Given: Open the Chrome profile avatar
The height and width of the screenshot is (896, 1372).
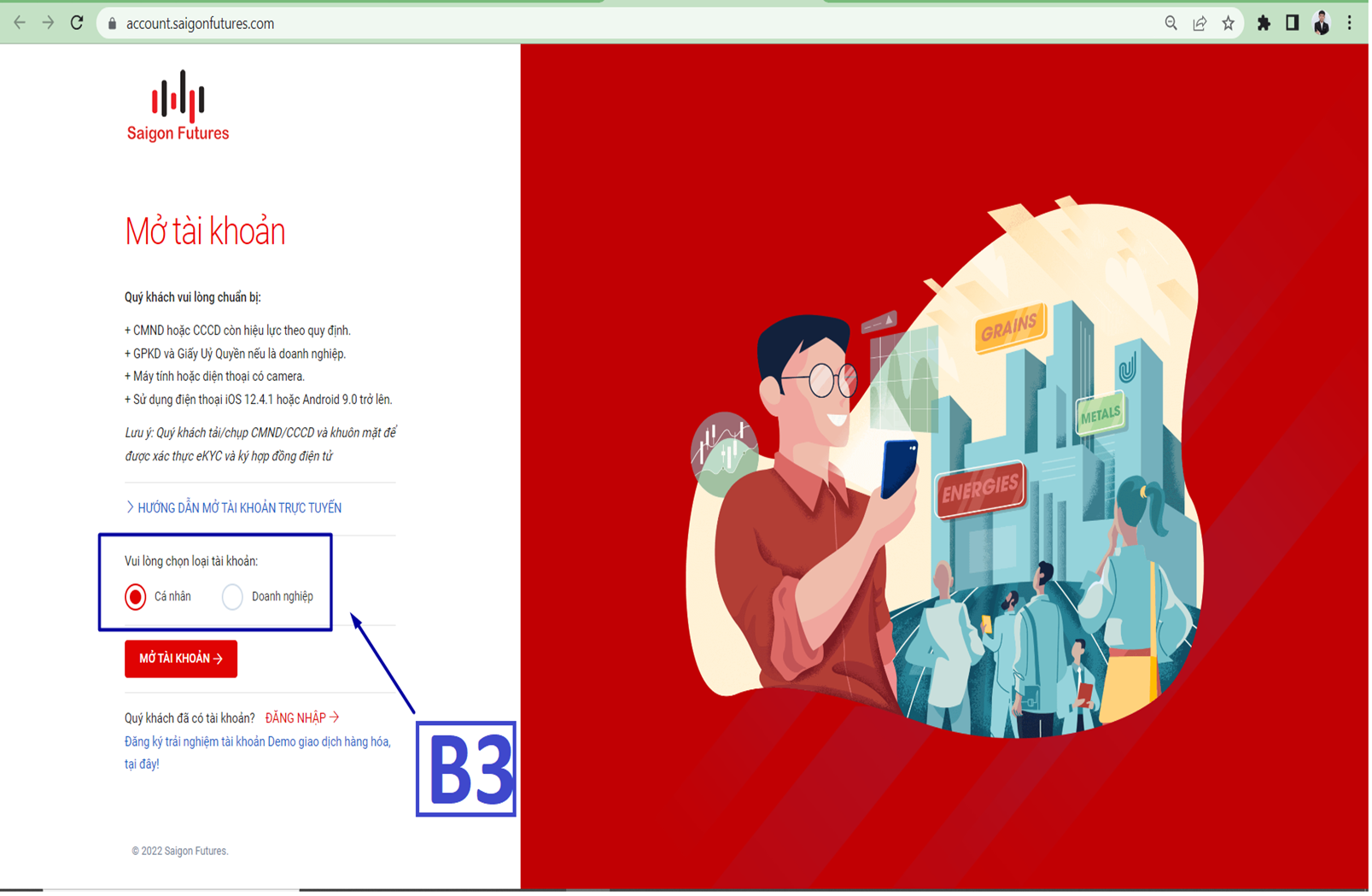Looking at the screenshot, I should pos(1321,23).
